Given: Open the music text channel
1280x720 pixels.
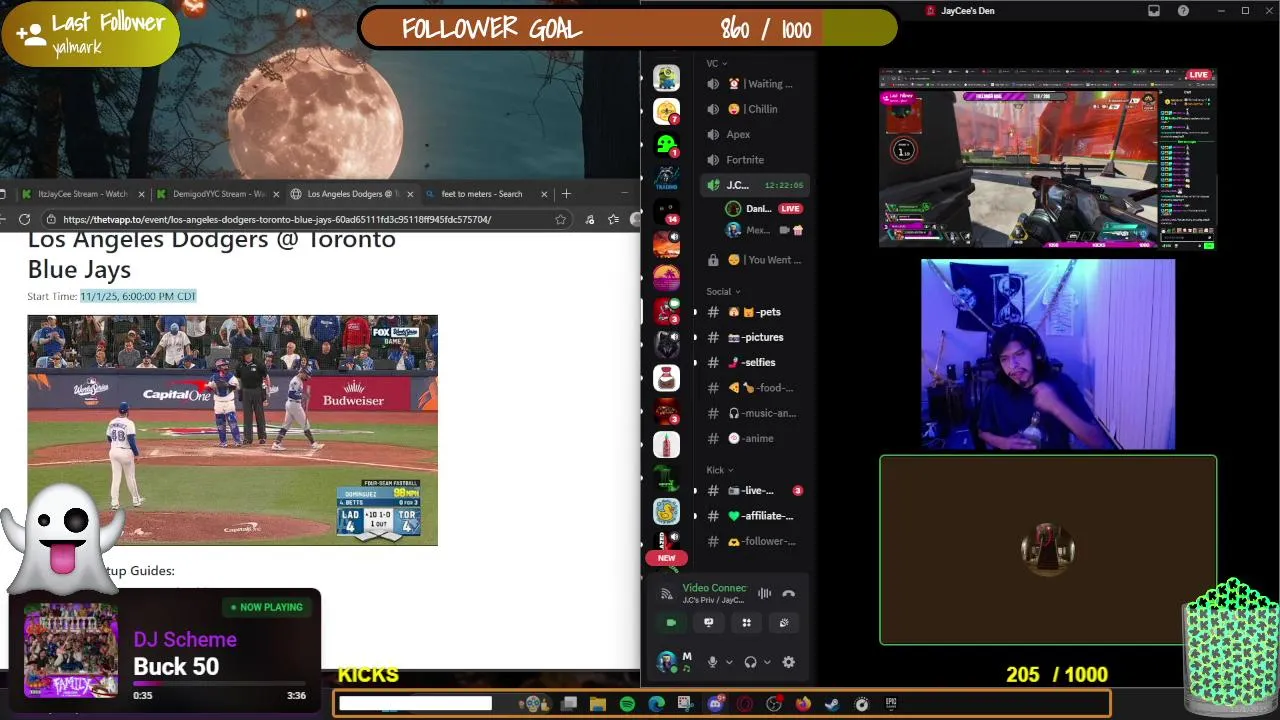Looking at the screenshot, I should pyautogui.click(x=752, y=413).
